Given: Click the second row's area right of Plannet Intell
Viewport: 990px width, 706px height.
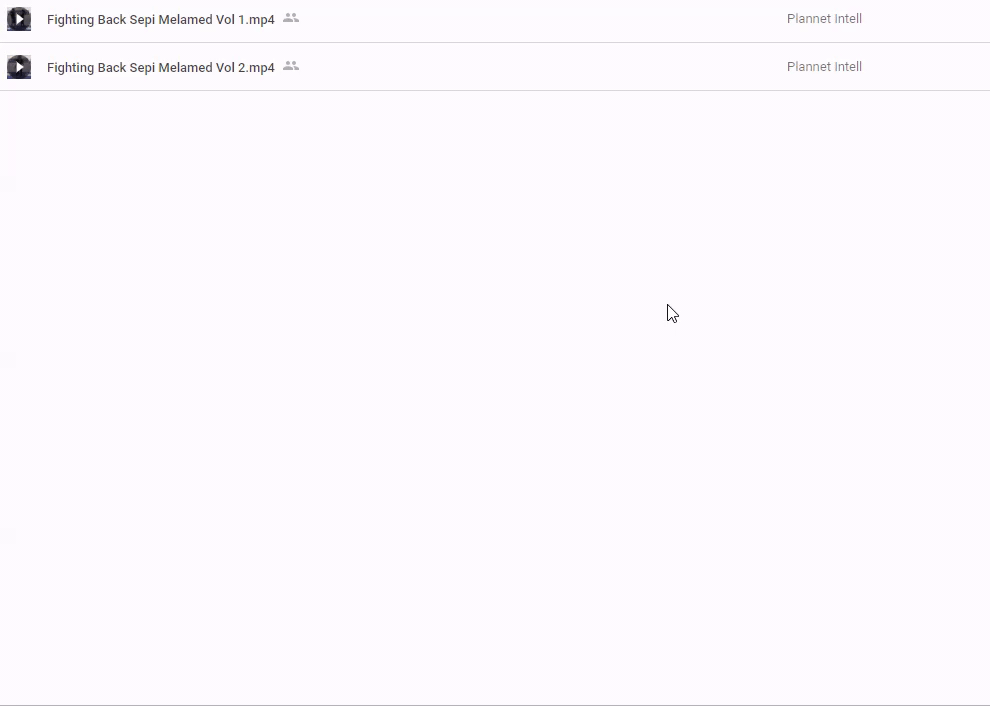Looking at the screenshot, I should 927,67.
